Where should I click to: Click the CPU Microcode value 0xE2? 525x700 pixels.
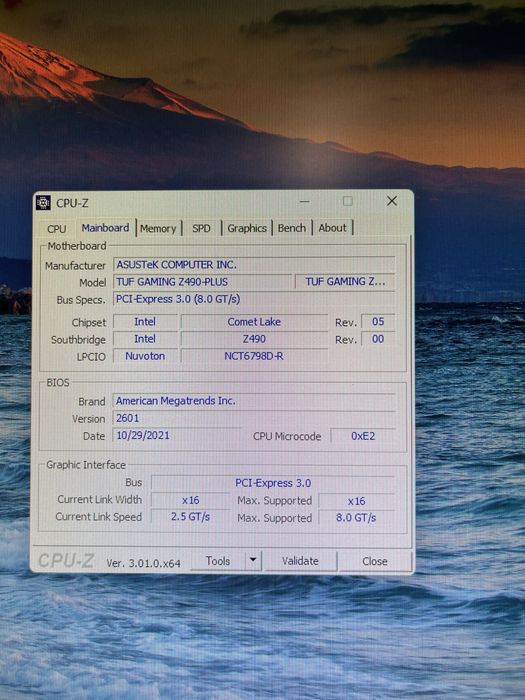click(363, 436)
